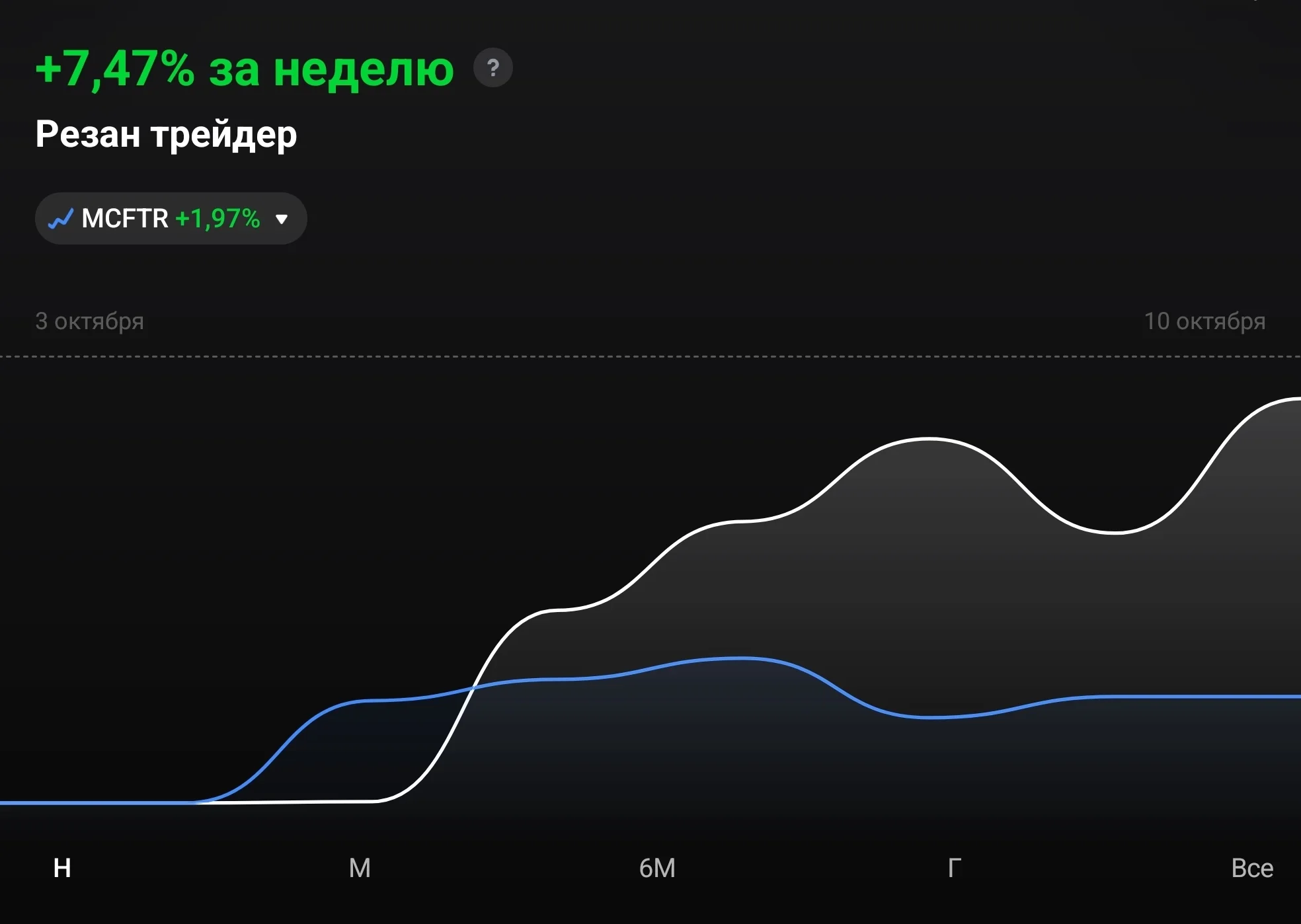1301x924 pixels.
Task: Tap the dashed horizontal reference line
Action: pos(650,357)
